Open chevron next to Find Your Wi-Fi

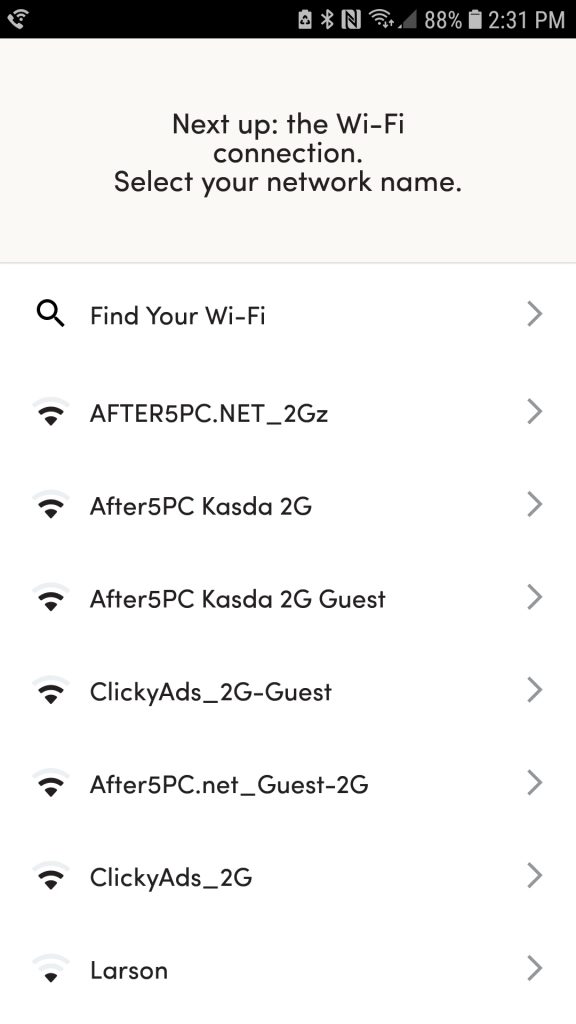click(x=534, y=314)
